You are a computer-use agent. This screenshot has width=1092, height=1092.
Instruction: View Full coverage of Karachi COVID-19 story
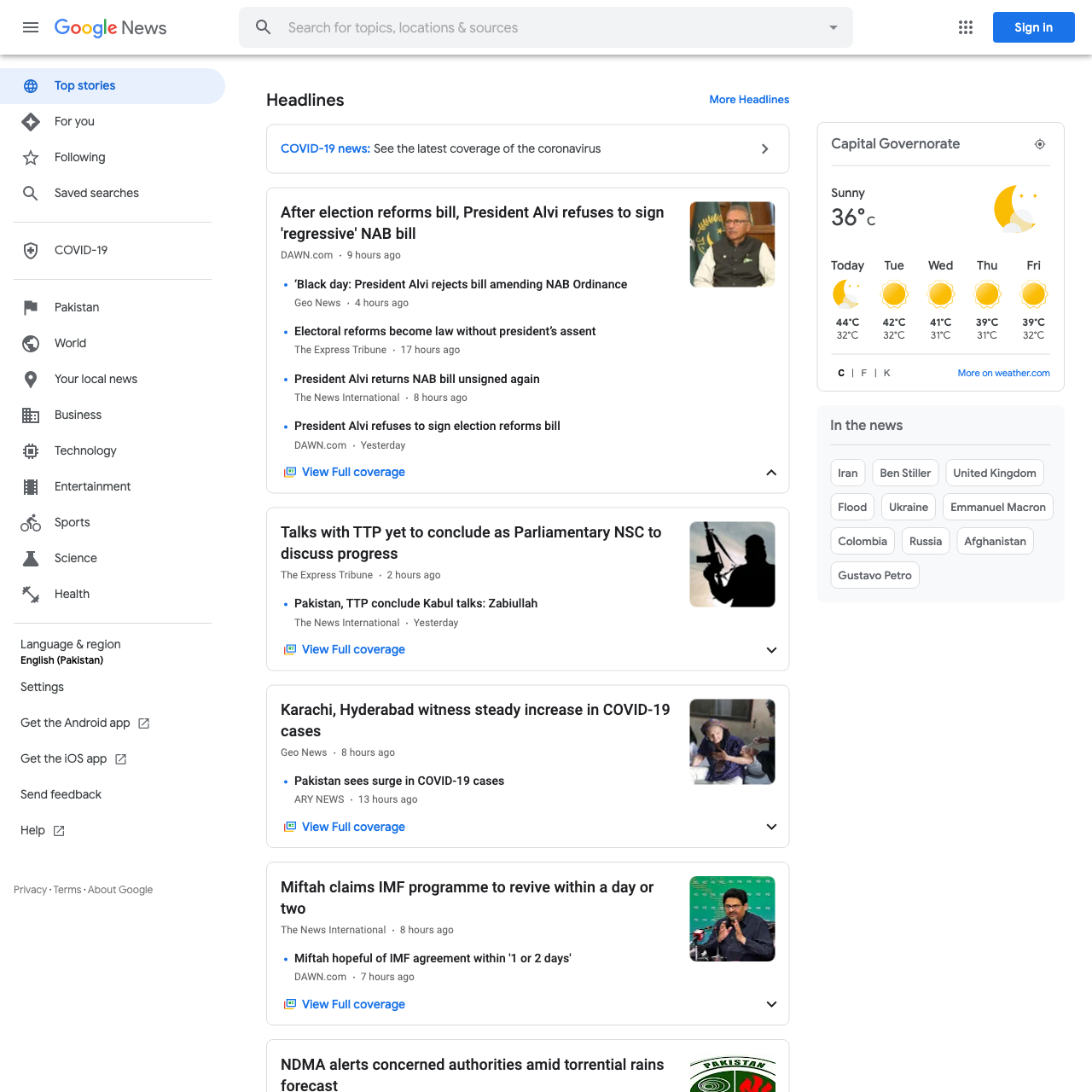pos(353,827)
